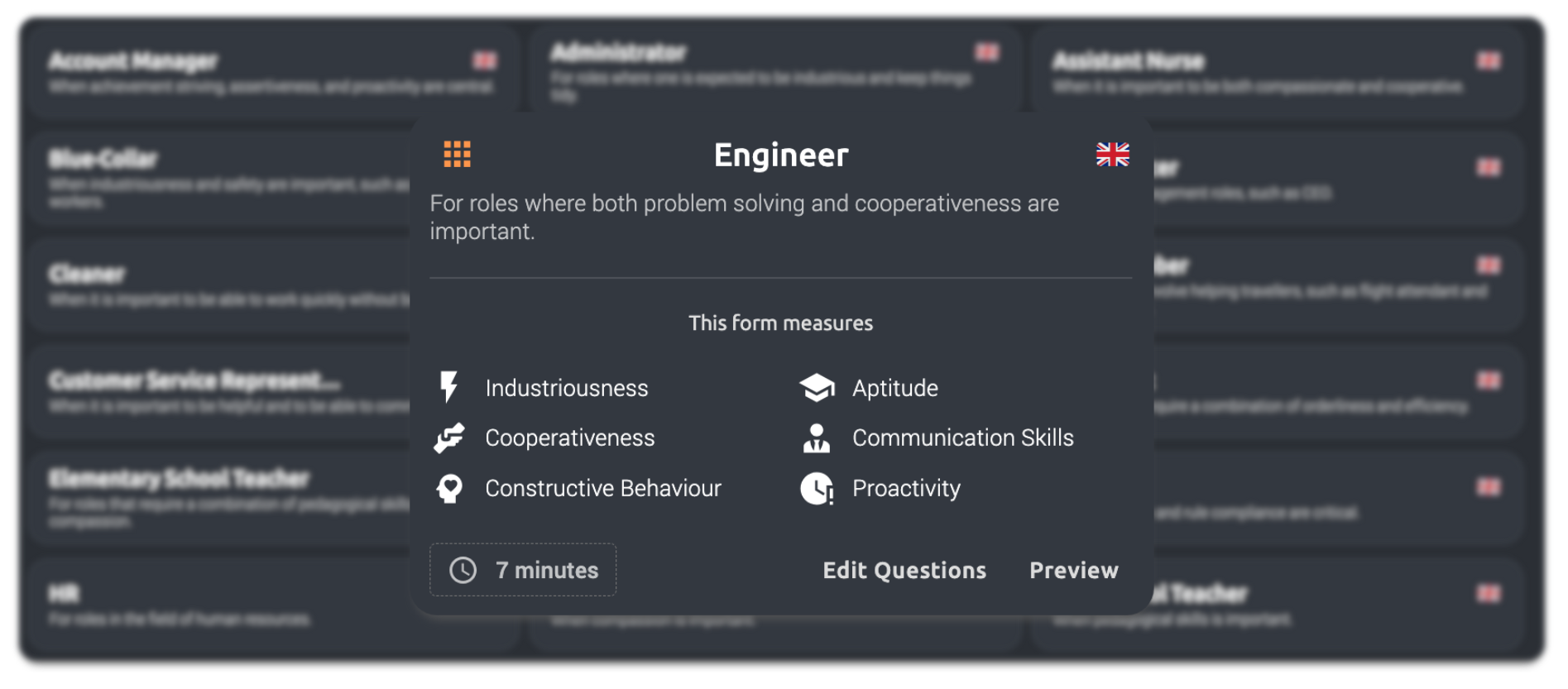Click the orange grid icon on Engineer card
The width and height of the screenshot is (1568, 689).
tap(457, 154)
